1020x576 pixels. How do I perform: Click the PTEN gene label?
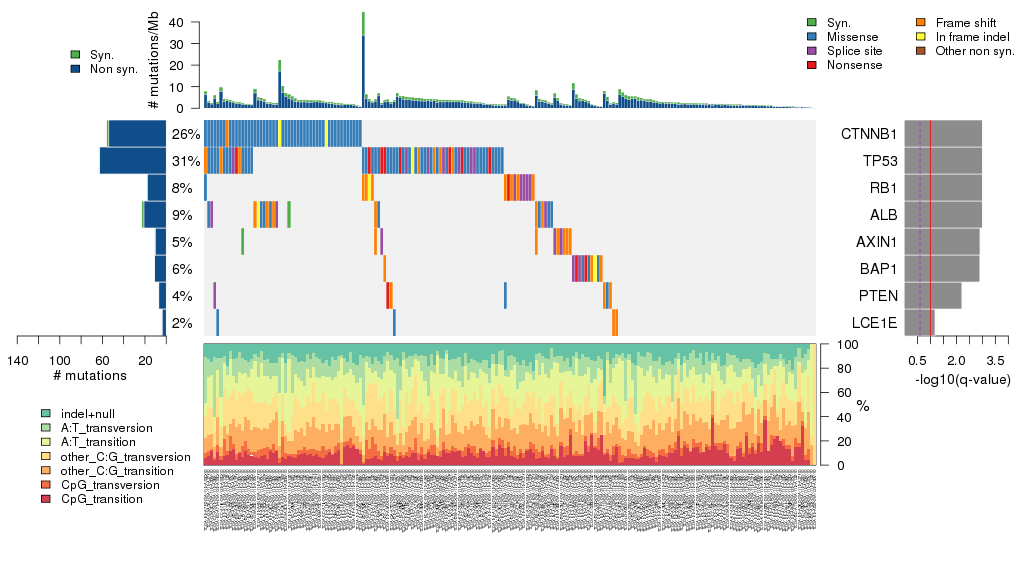(877, 296)
